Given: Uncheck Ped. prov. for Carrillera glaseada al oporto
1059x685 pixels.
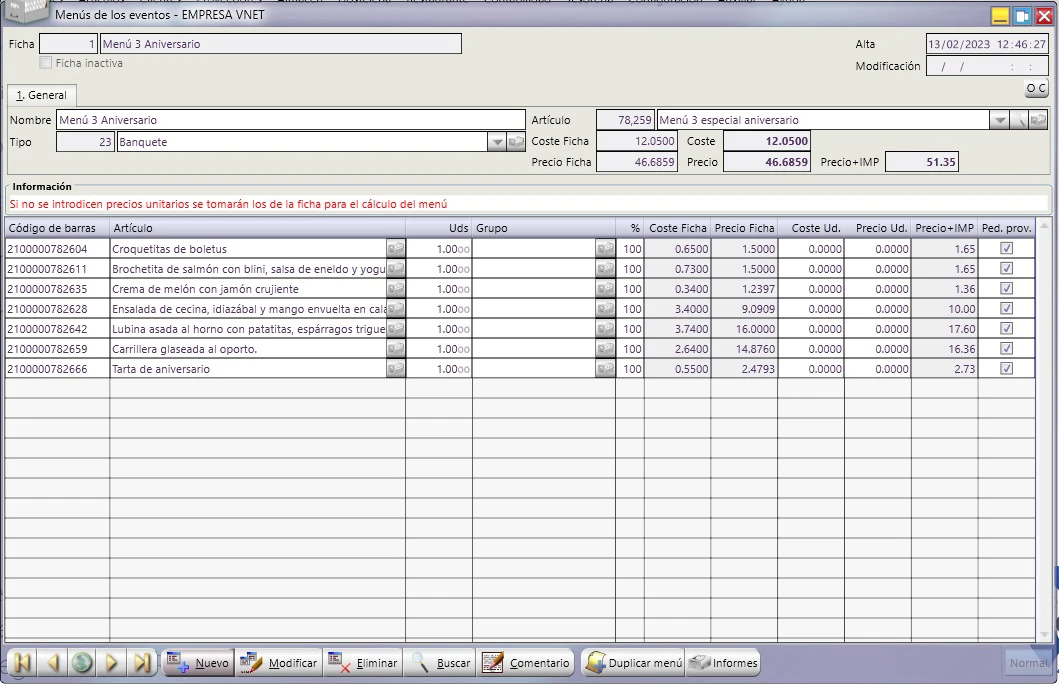Looking at the screenshot, I should 1006,349.
